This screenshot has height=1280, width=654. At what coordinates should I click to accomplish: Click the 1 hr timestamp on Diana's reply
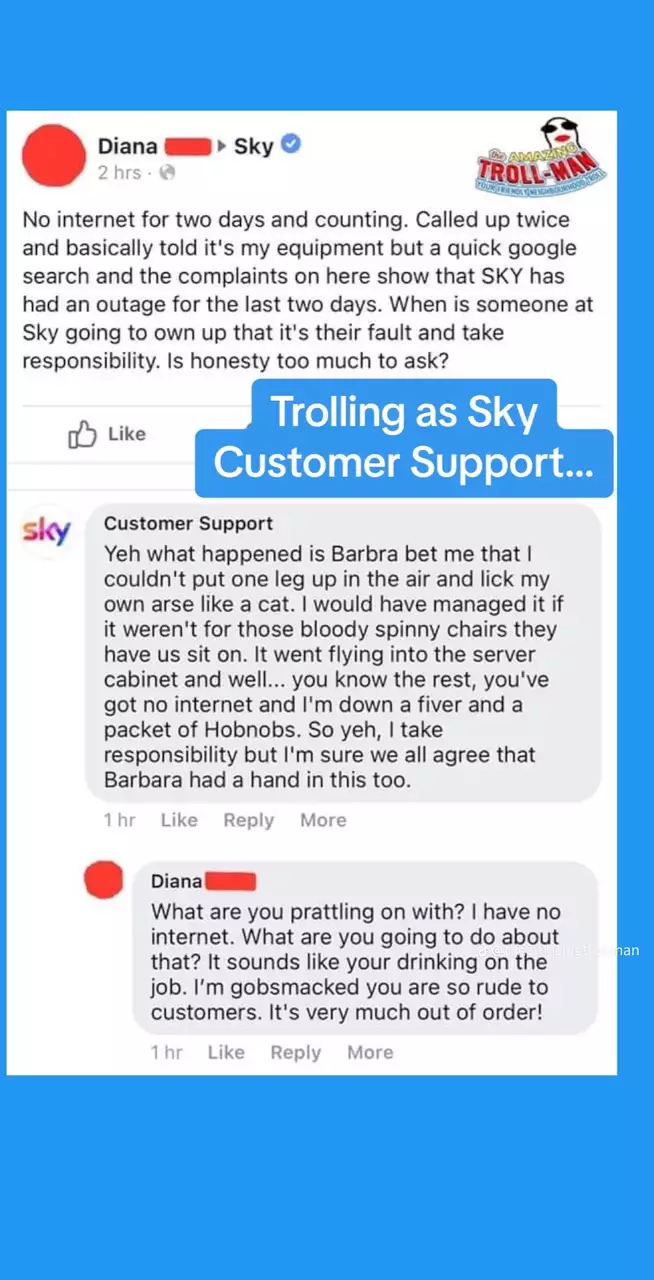coord(166,1052)
